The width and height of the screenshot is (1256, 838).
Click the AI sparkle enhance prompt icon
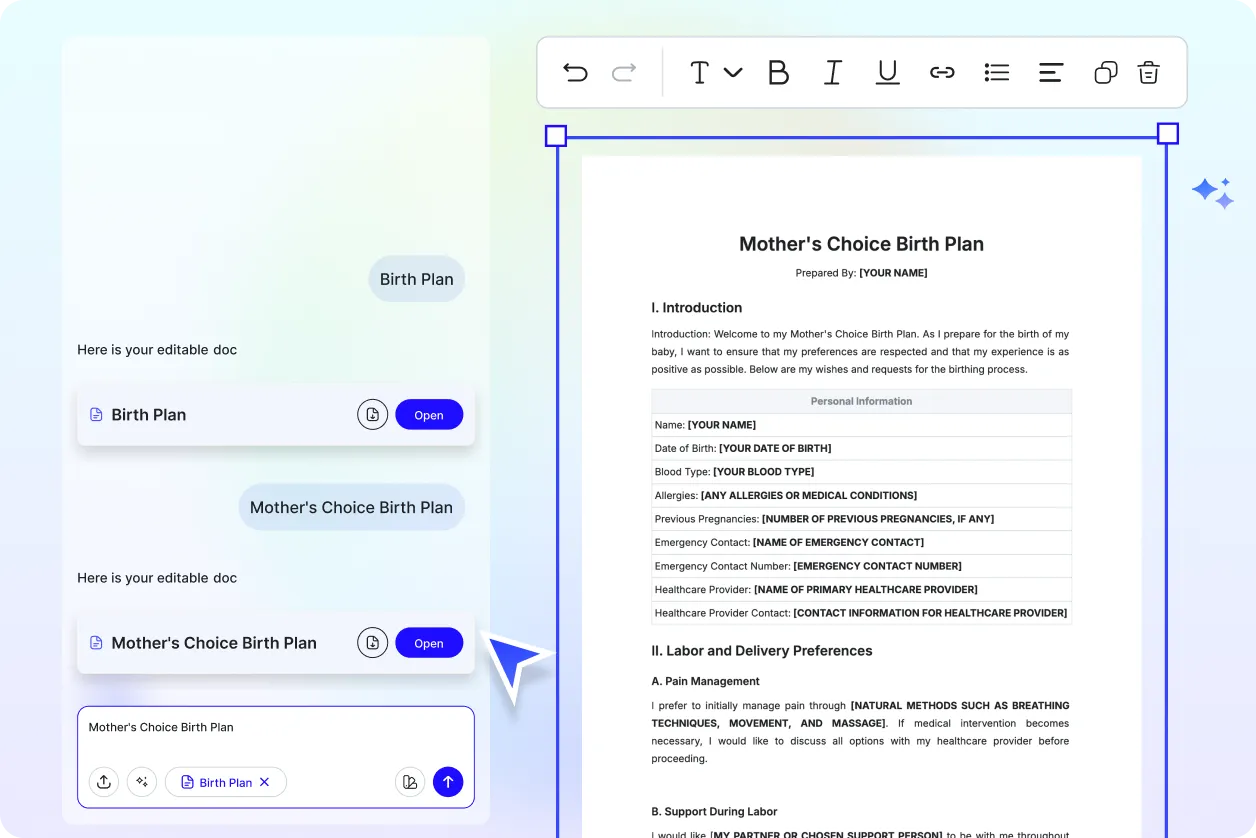point(142,782)
